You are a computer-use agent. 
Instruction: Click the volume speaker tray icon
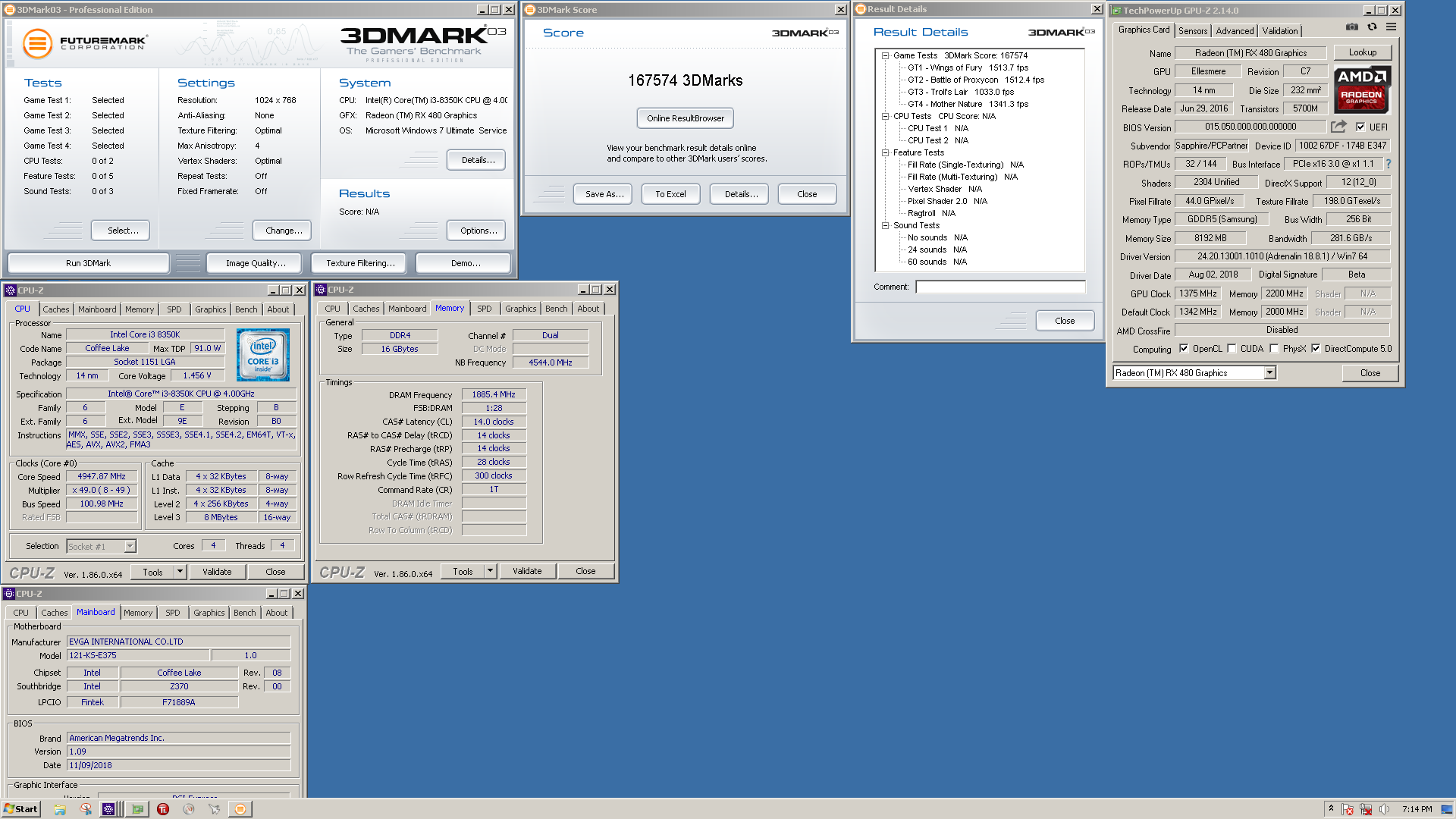pyautogui.click(x=1384, y=809)
